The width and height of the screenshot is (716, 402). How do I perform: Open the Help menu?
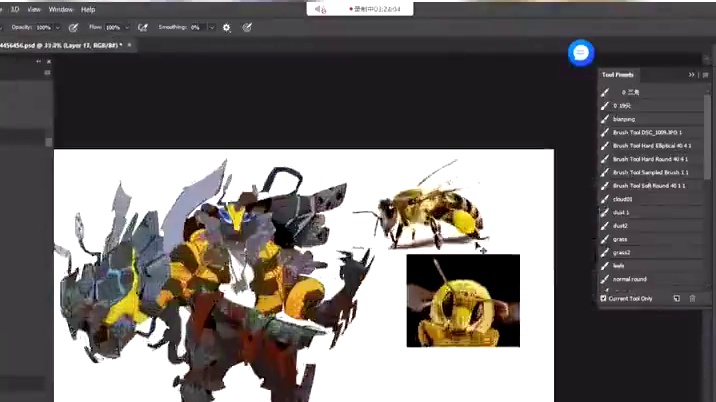point(88,9)
